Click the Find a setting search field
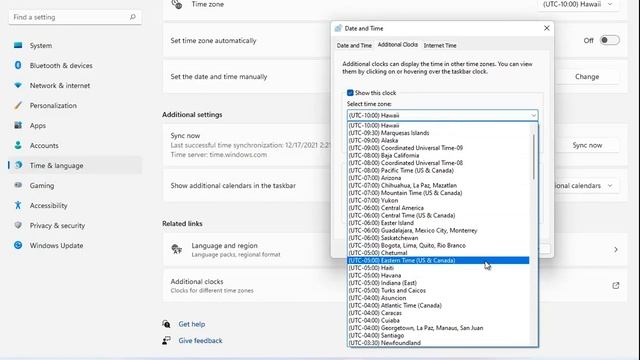This screenshot has width=640, height=360. pyautogui.click(x=75, y=17)
